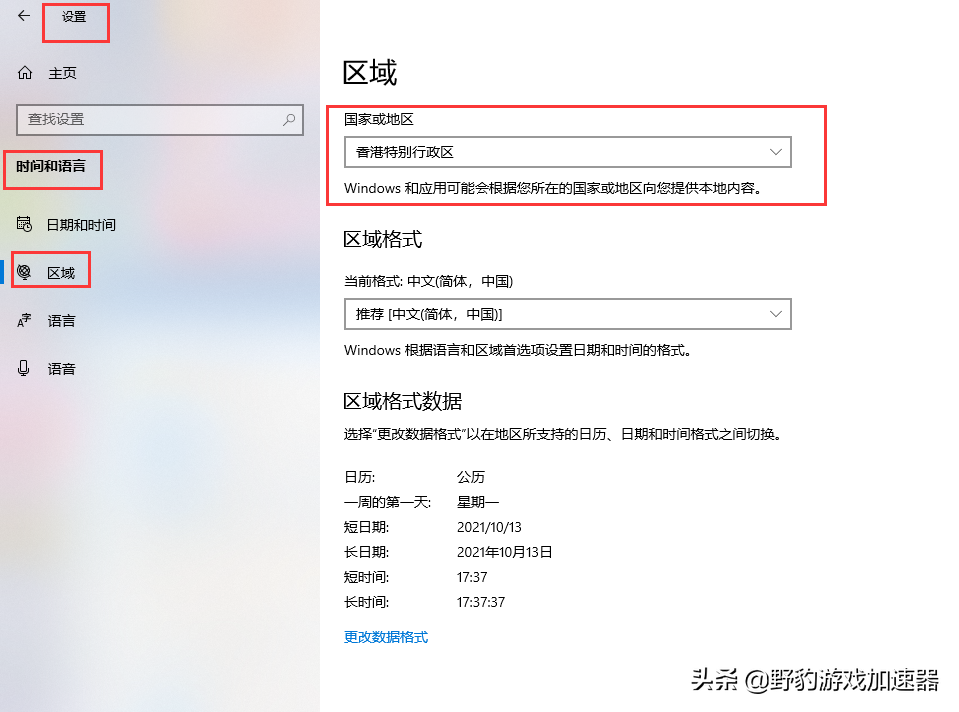Click the 区域格式数据 section heading
Screen dimensions: 959x712
[402, 401]
